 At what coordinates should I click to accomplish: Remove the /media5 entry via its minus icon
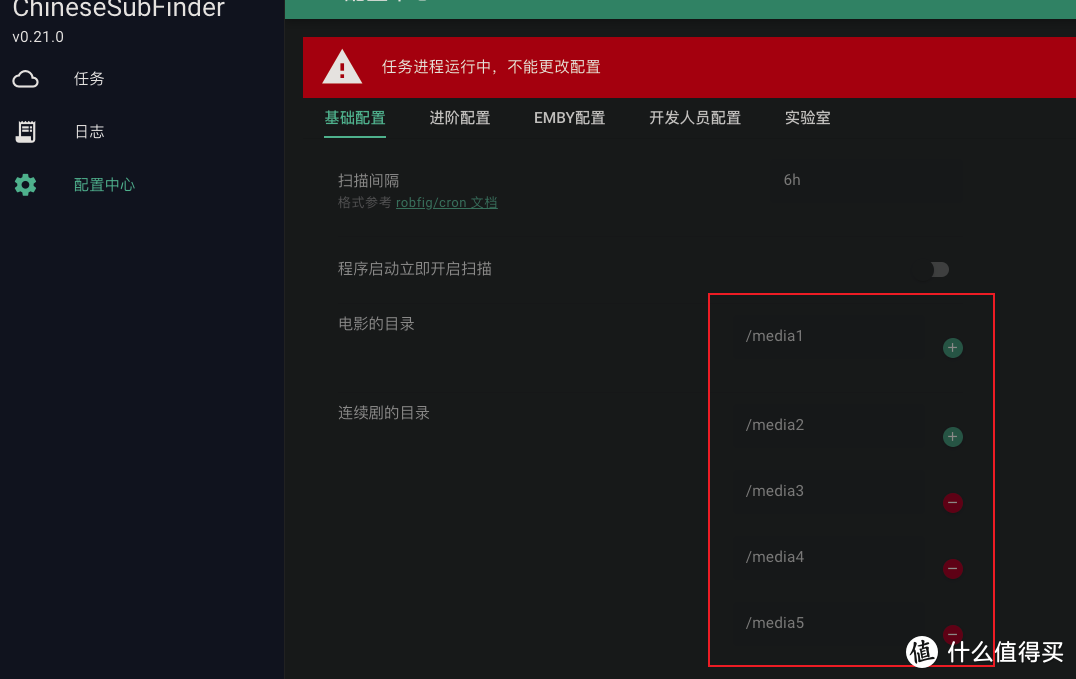point(952,635)
